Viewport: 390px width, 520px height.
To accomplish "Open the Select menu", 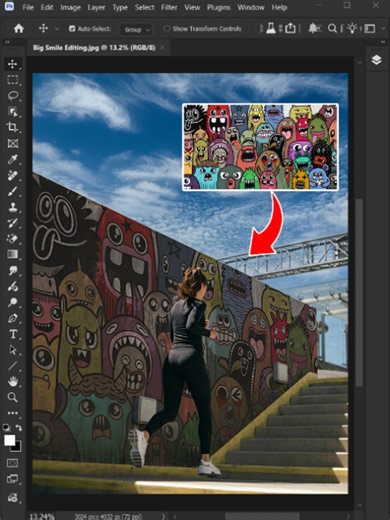I will pos(144,7).
